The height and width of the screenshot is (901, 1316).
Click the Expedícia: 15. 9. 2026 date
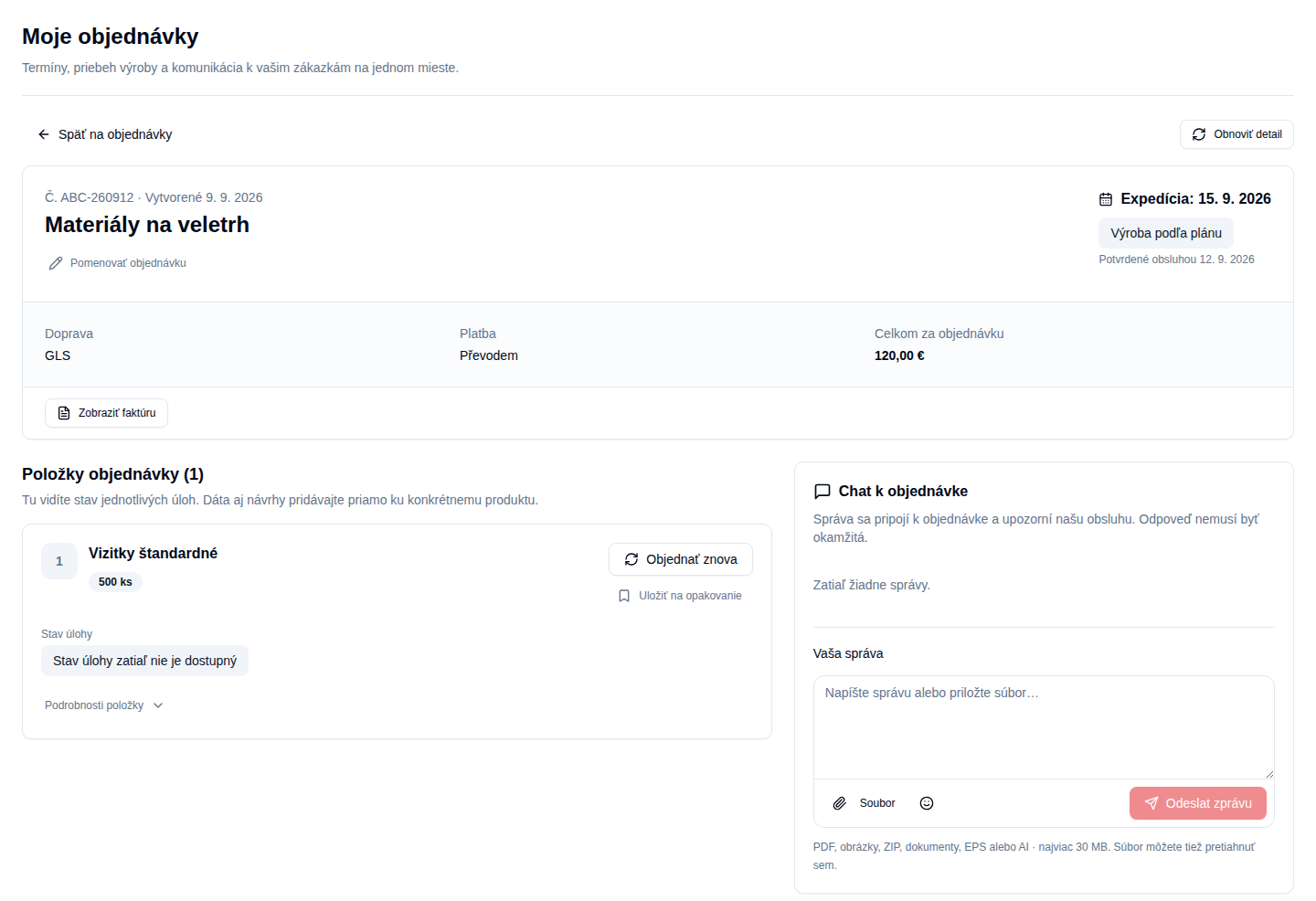click(x=1195, y=199)
